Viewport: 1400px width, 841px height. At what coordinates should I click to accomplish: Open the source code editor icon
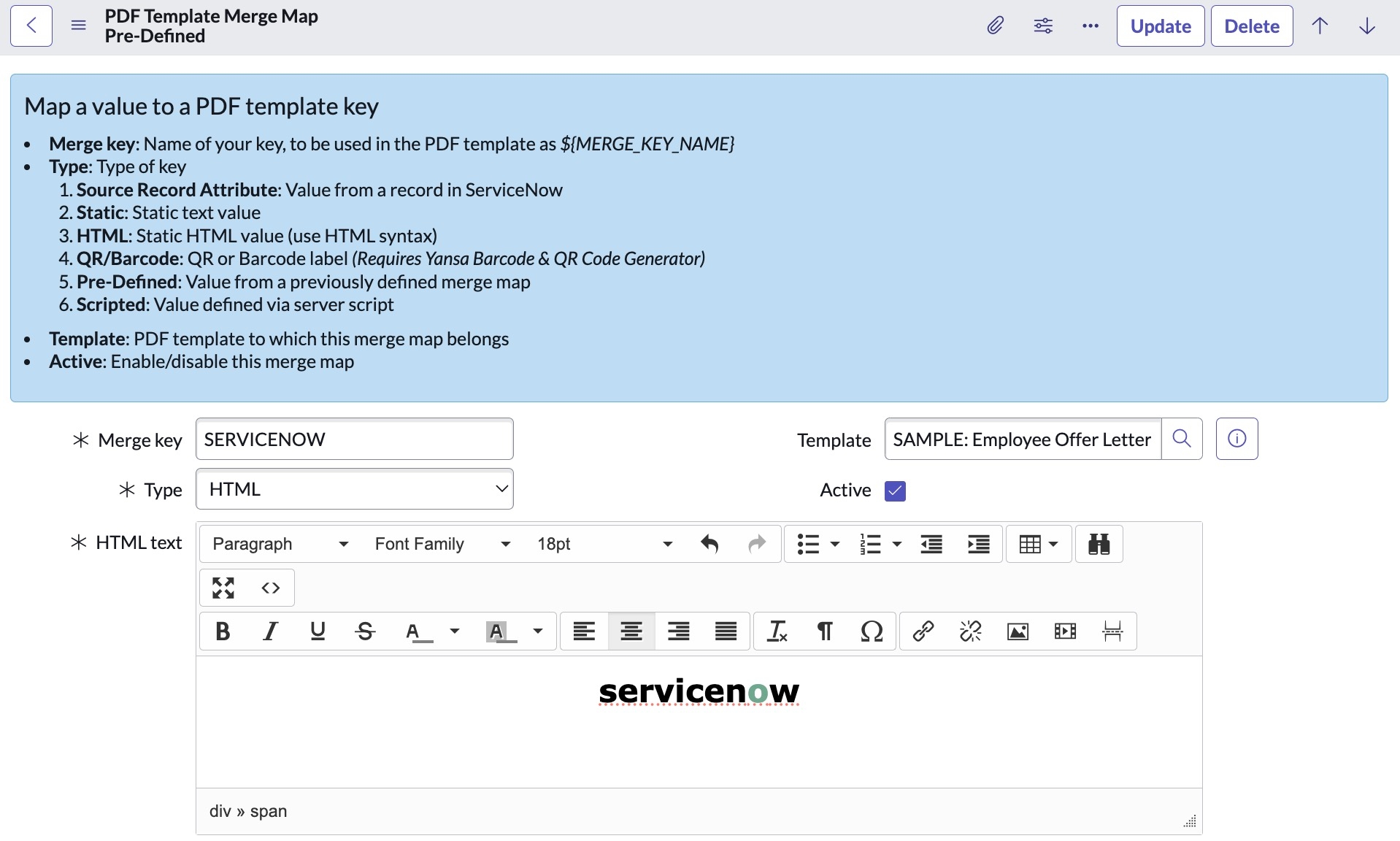[271, 588]
